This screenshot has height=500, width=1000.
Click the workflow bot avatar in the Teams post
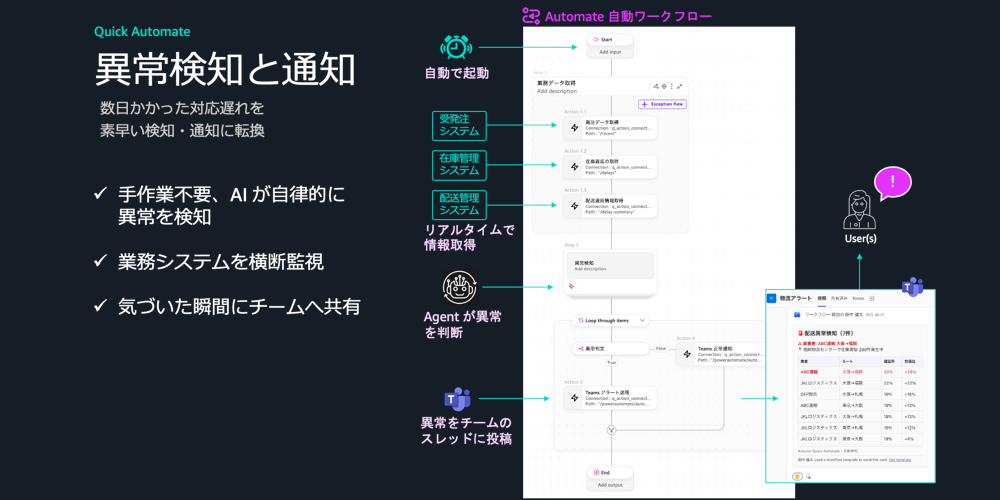[797, 314]
